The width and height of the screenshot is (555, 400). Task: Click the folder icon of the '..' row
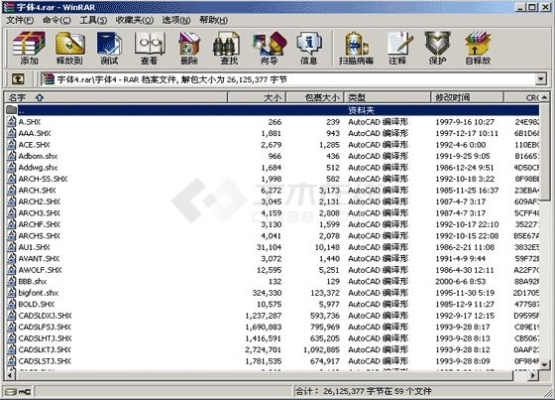11,110
